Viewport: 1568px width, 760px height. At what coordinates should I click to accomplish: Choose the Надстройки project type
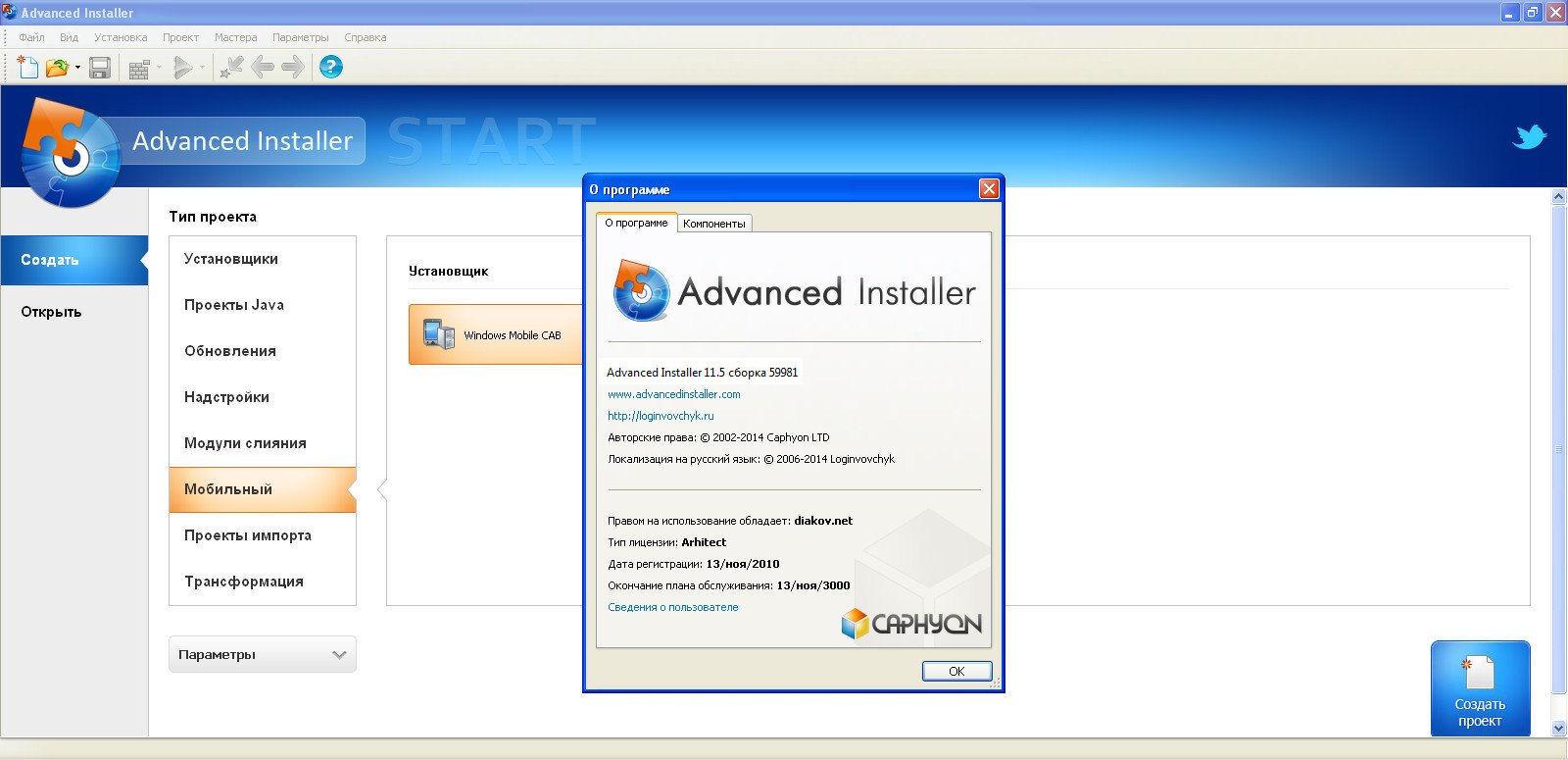[x=263, y=397]
